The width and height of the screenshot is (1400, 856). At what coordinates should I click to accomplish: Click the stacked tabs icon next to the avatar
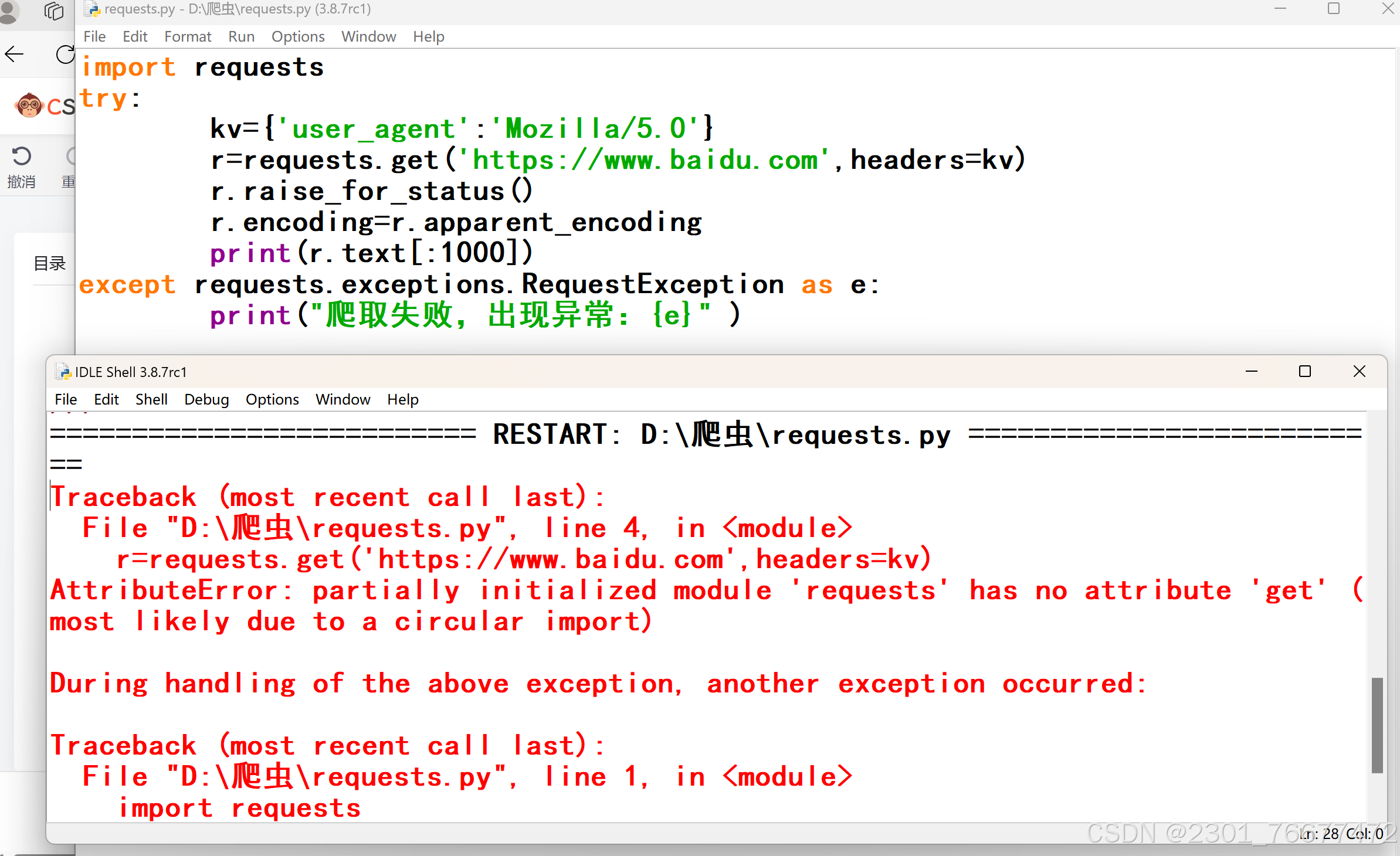(53, 11)
